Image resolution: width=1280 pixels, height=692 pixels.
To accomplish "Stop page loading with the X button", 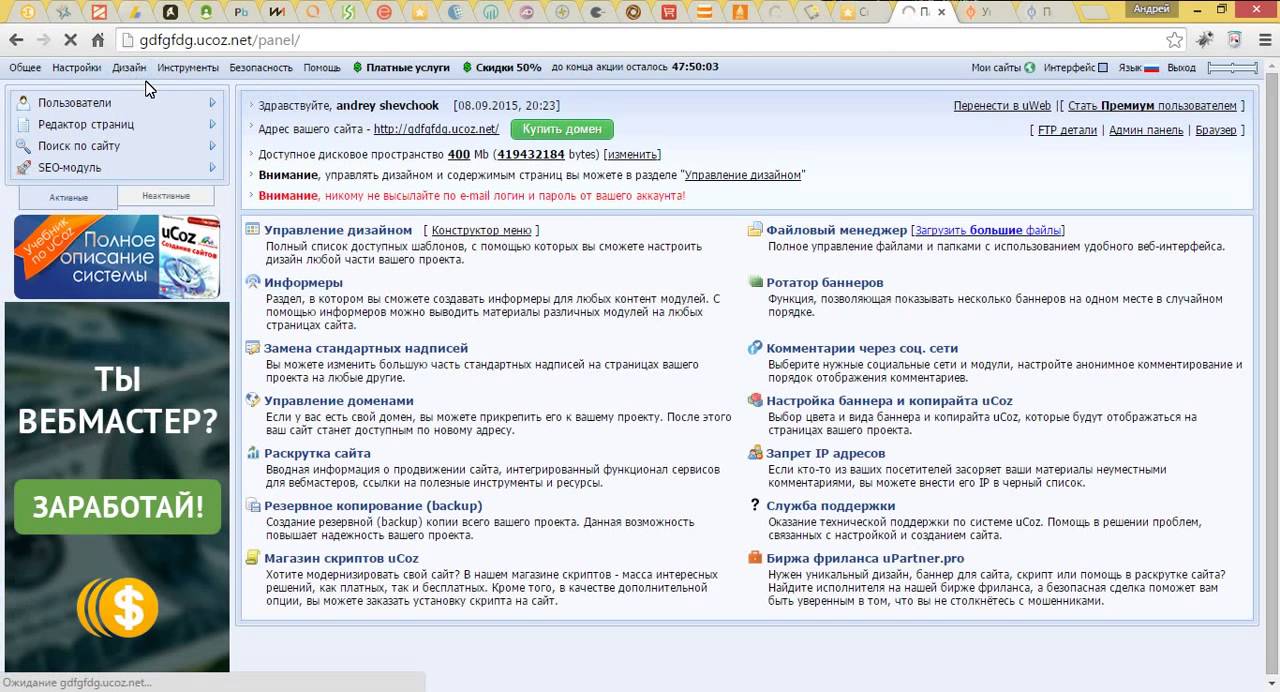I will 70,40.
